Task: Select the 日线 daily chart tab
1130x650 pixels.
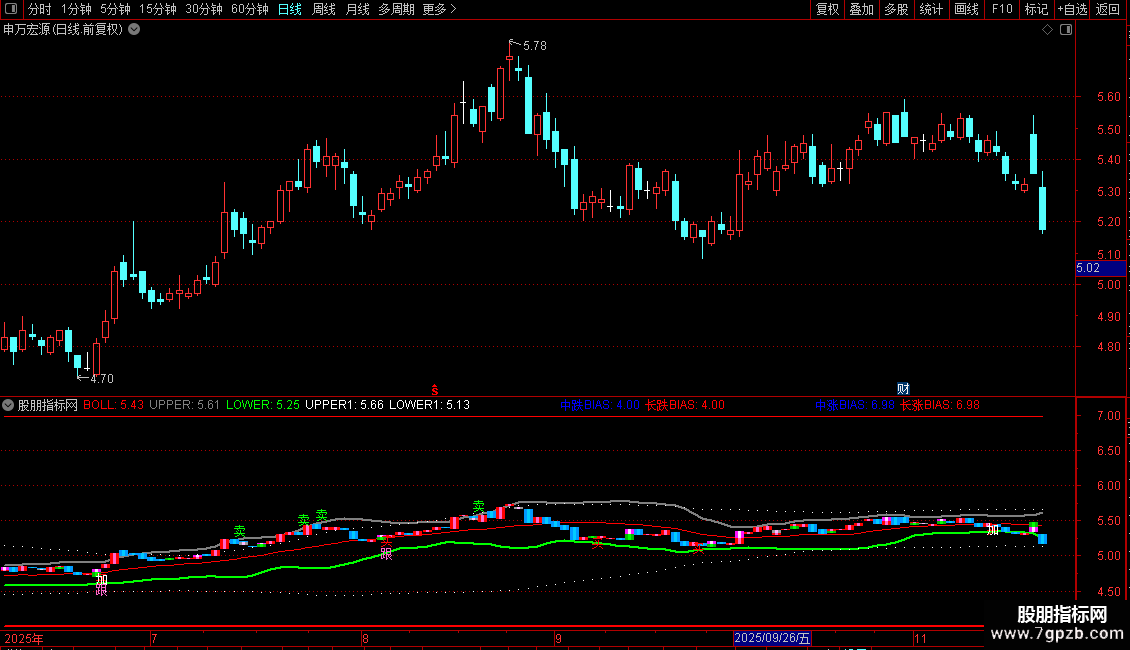Action: tap(290, 9)
